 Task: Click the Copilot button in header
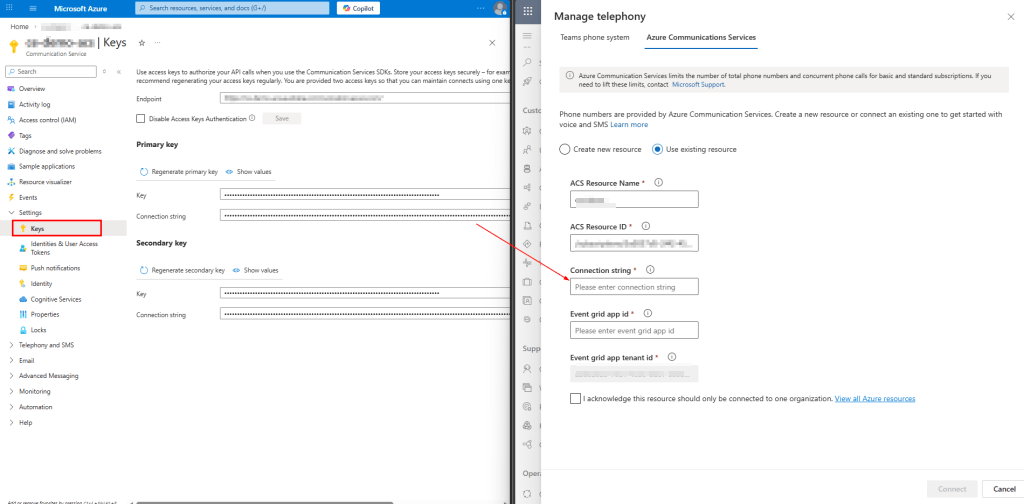click(x=359, y=8)
